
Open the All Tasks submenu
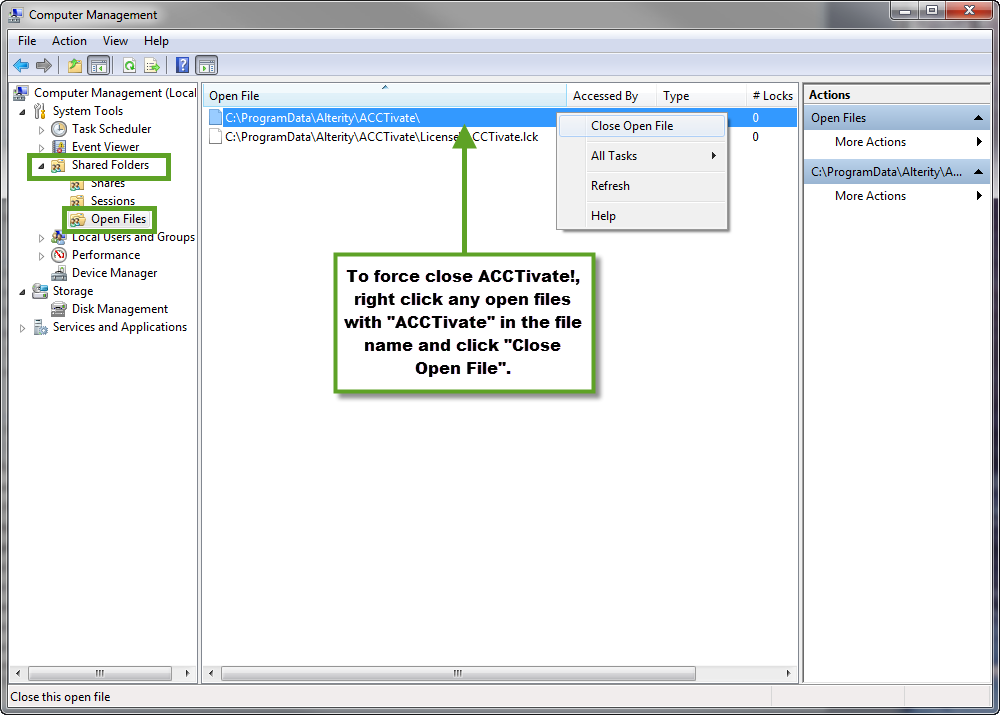coord(642,156)
